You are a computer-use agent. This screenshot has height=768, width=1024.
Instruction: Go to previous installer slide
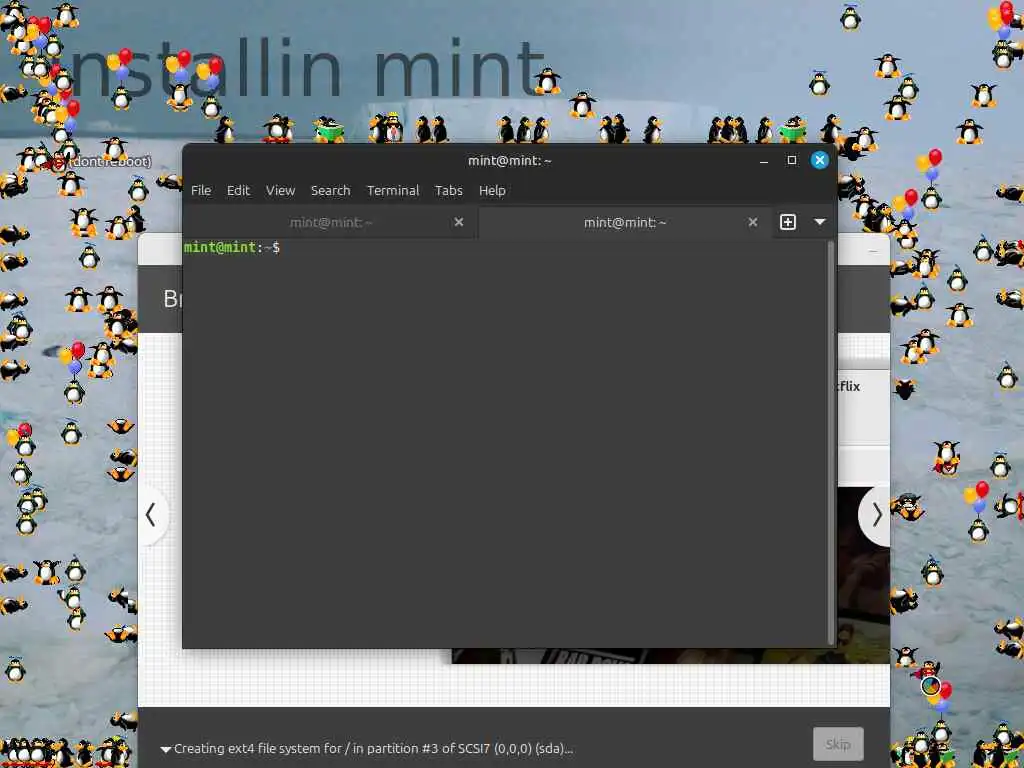[151, 515]
